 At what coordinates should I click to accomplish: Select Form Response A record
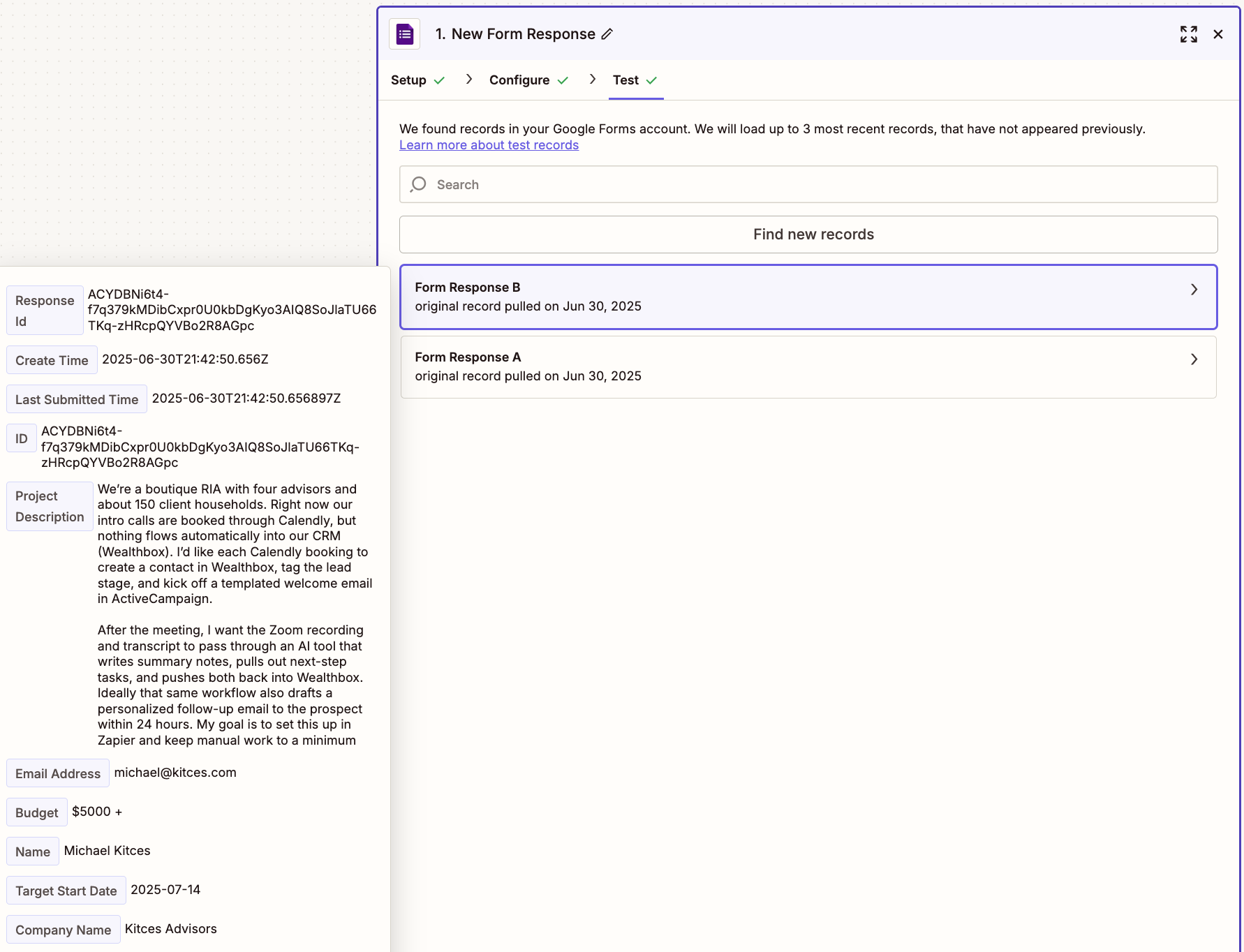[808, 367]
